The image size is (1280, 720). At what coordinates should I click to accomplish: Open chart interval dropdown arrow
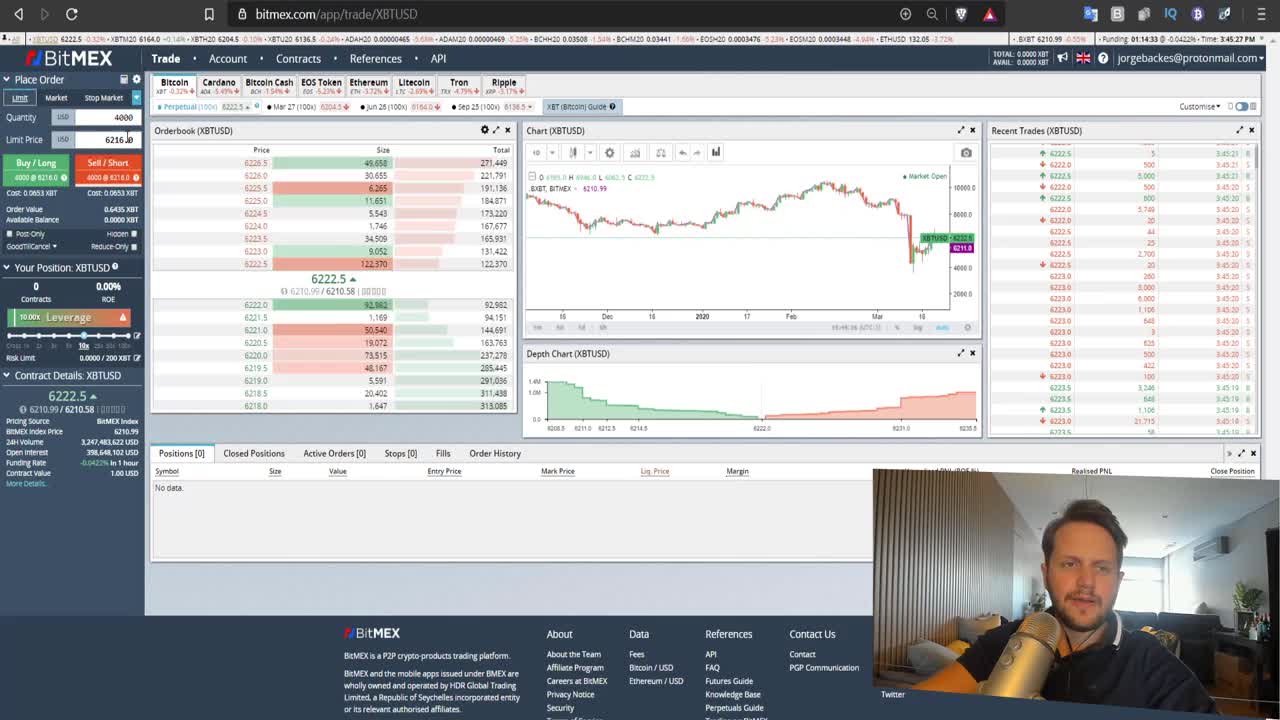552,152
